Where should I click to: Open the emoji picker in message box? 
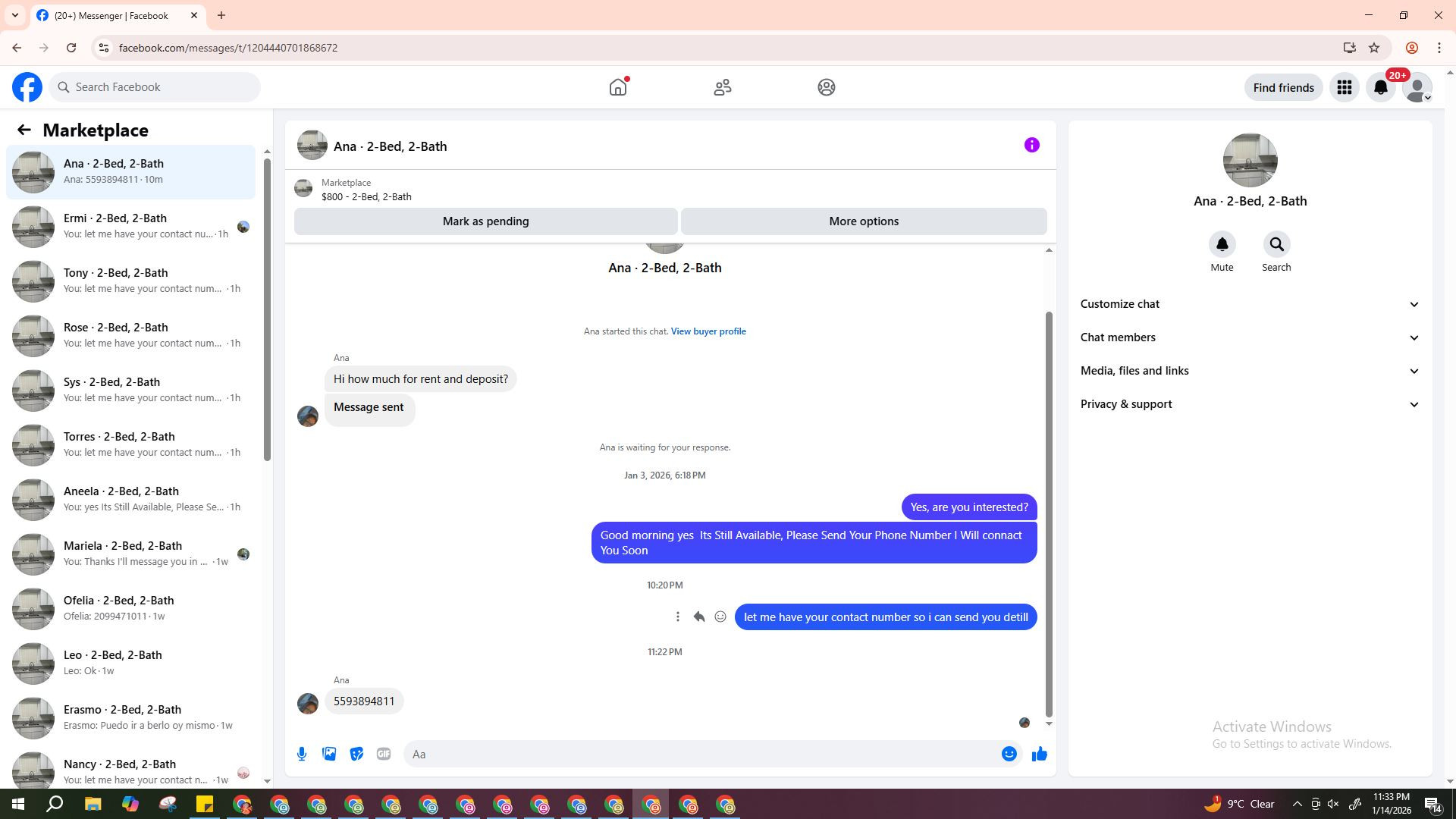(x=1009, y=754)
